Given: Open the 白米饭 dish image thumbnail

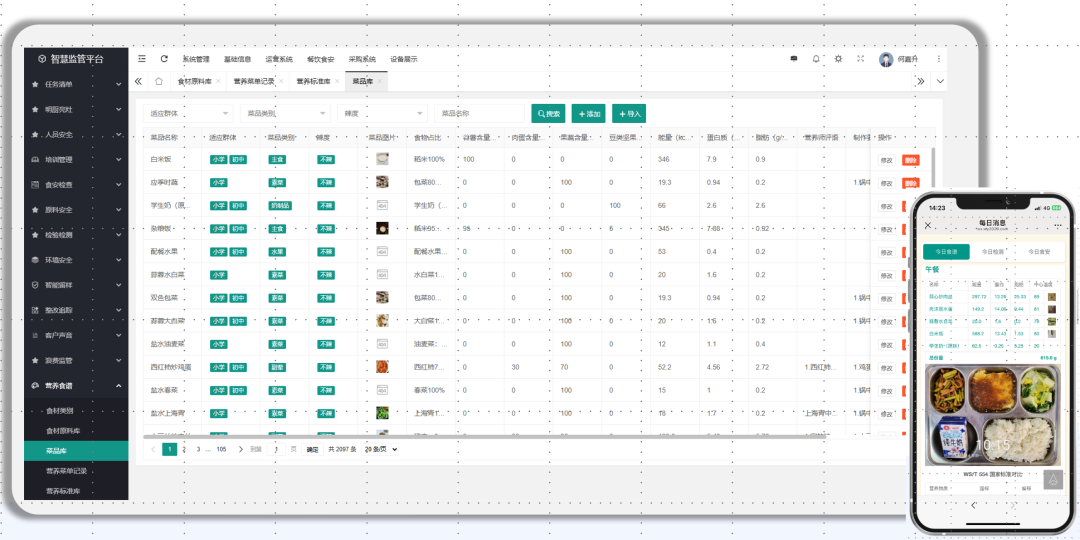Looking at the screenshot, I should tap(382, 159).
